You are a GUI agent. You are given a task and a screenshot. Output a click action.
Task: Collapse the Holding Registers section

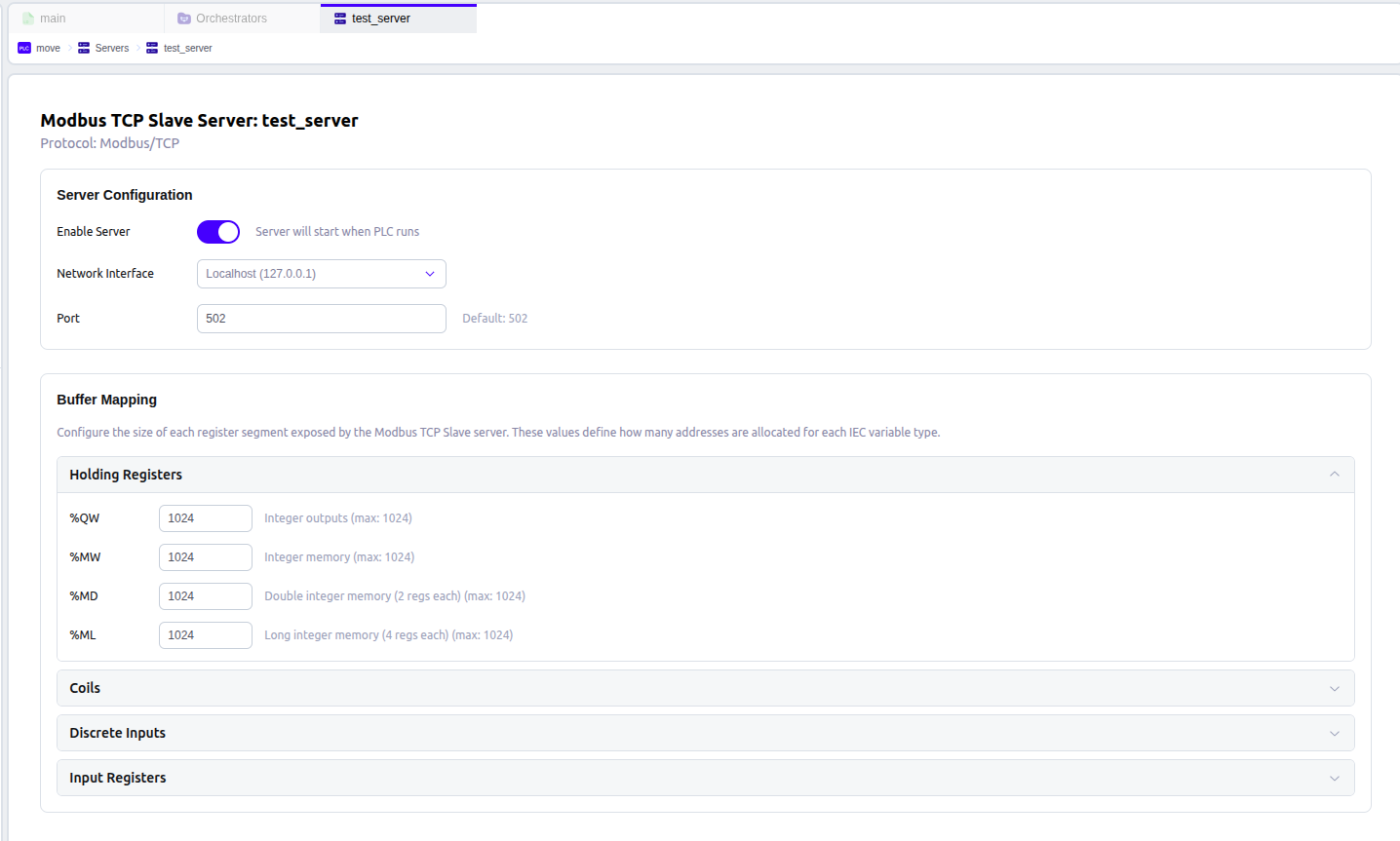tap(706, 475)
